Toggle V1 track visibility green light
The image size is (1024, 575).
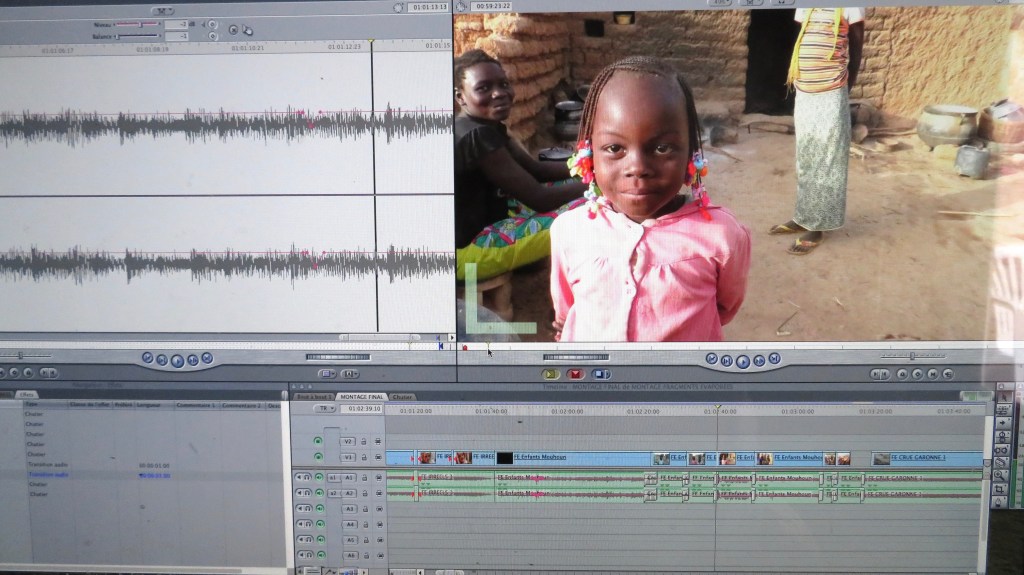[318, 457]
